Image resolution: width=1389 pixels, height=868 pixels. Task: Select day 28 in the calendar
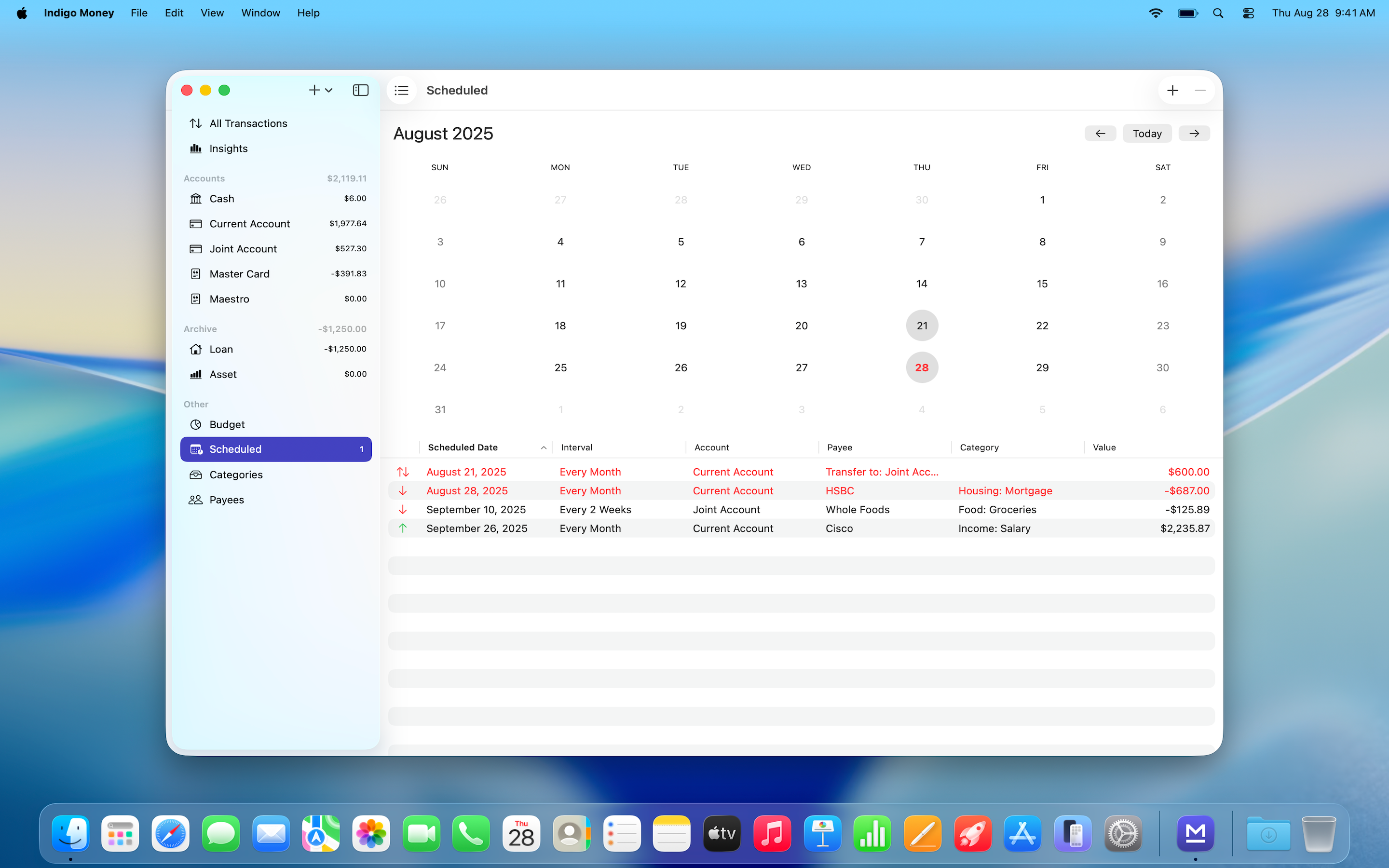coord(922,367)
